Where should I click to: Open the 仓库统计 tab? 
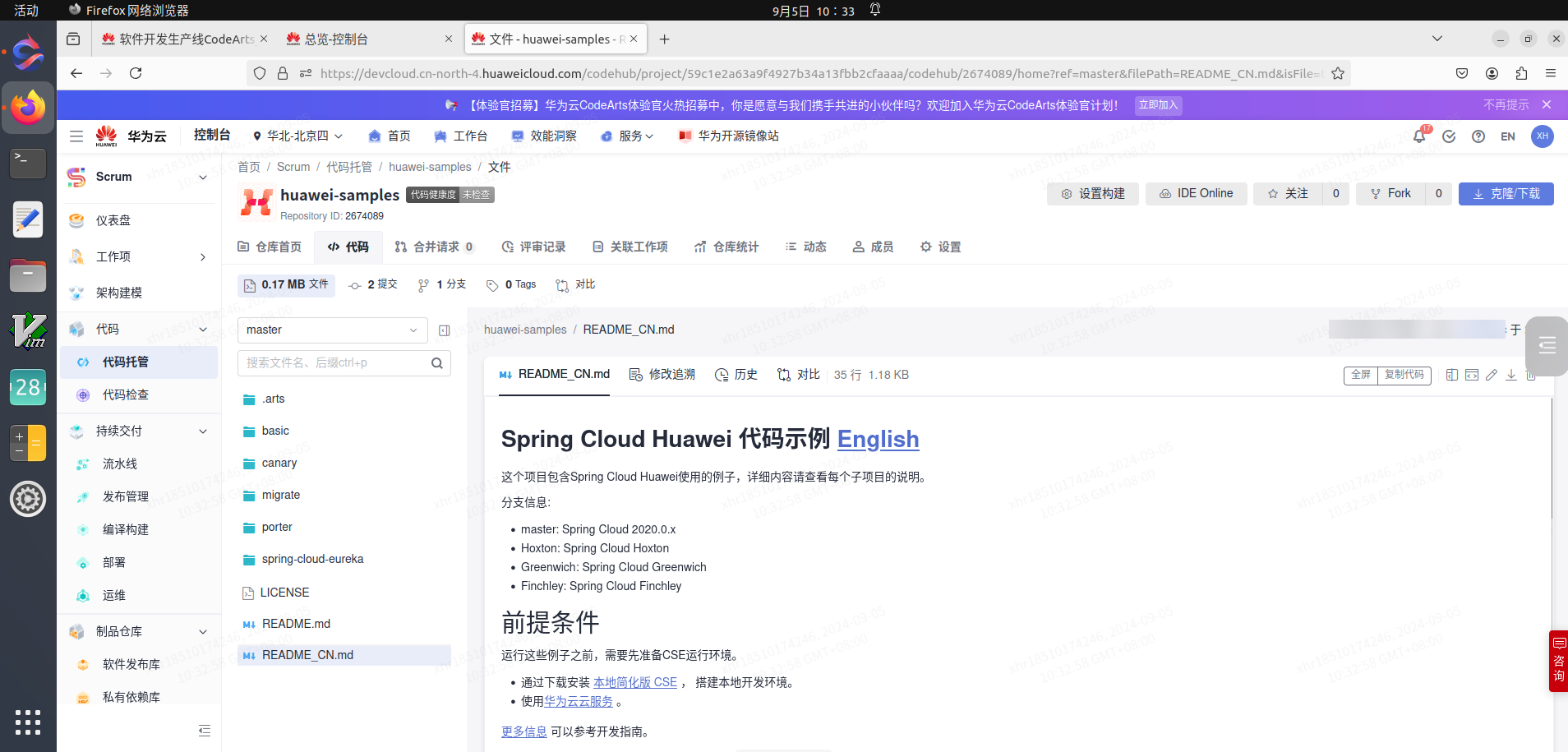[726, 247]
